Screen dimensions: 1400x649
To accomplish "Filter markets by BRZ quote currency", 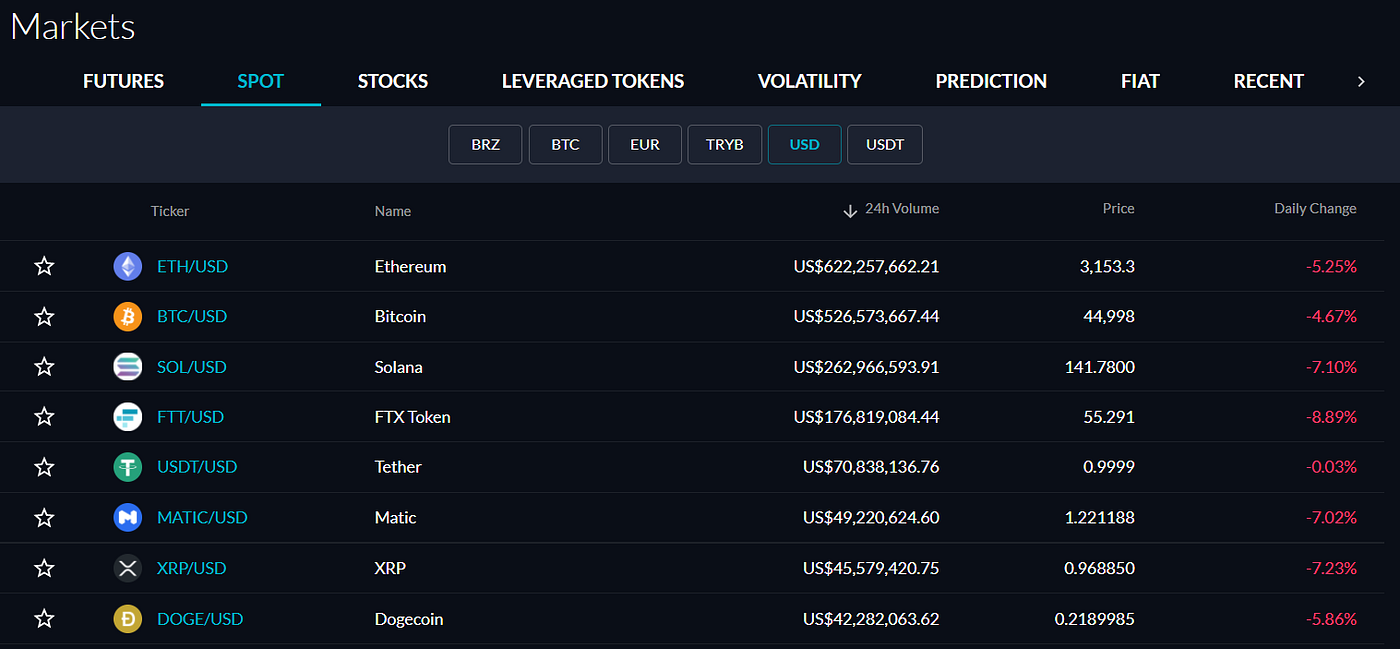I will coord(485,144).
